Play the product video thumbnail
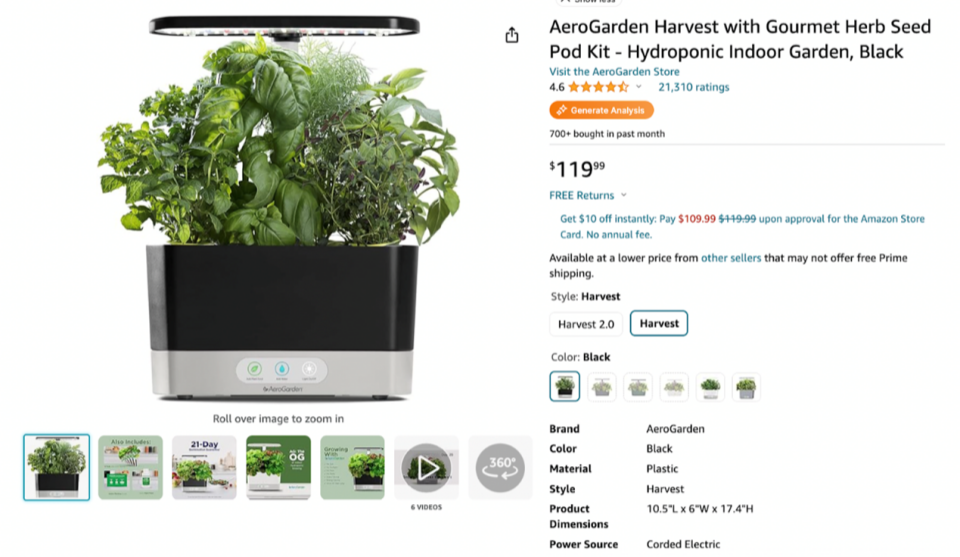 pos(426,468)
